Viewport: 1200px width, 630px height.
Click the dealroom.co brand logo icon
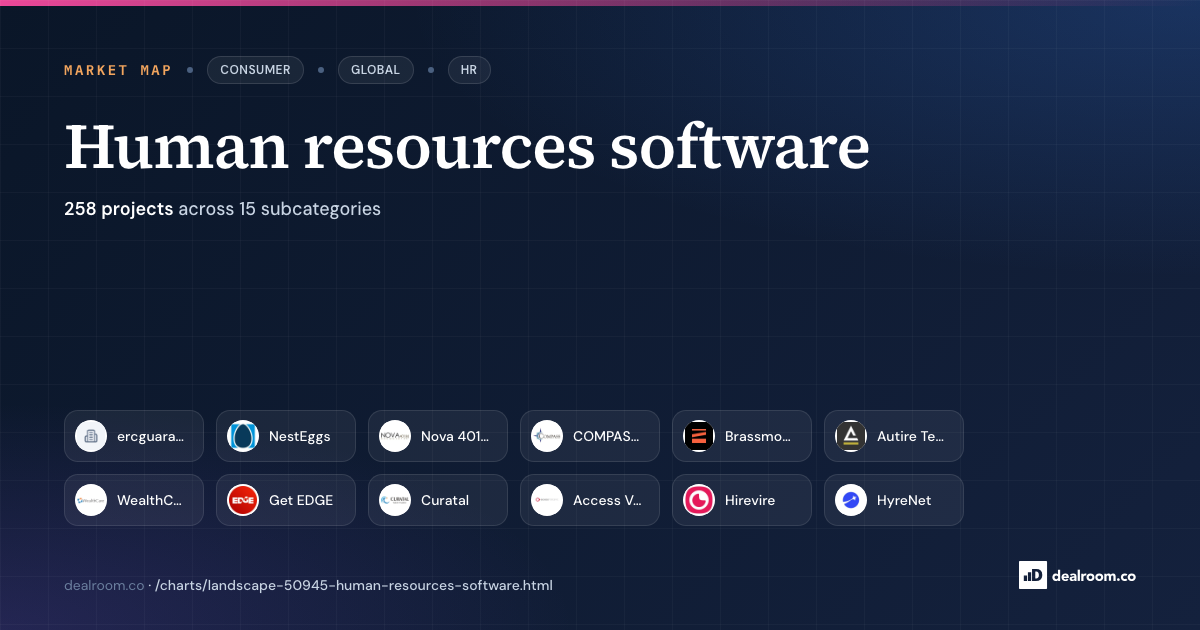[1032, 575]
